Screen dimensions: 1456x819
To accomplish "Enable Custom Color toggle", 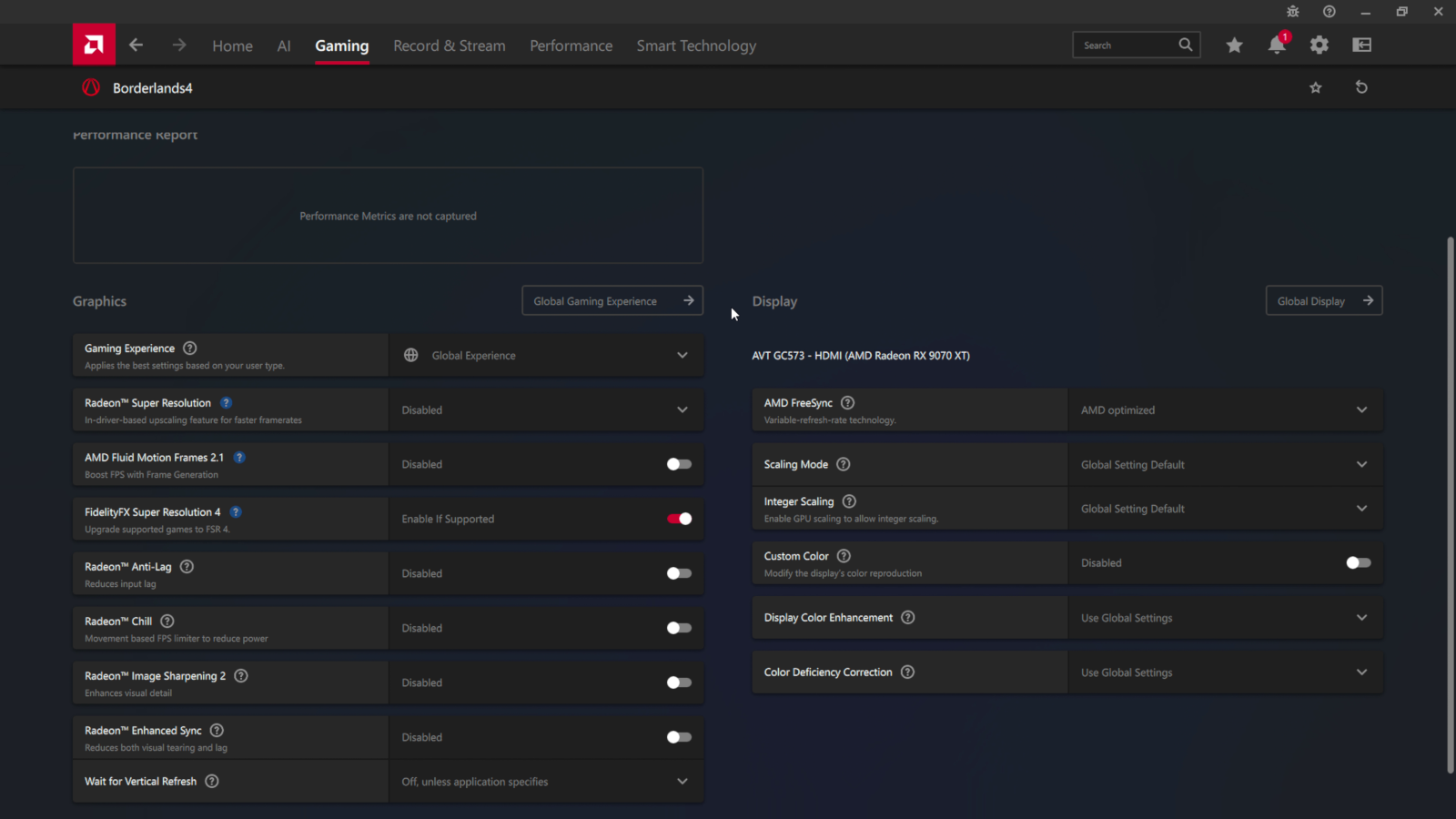I will point(1359,562).
